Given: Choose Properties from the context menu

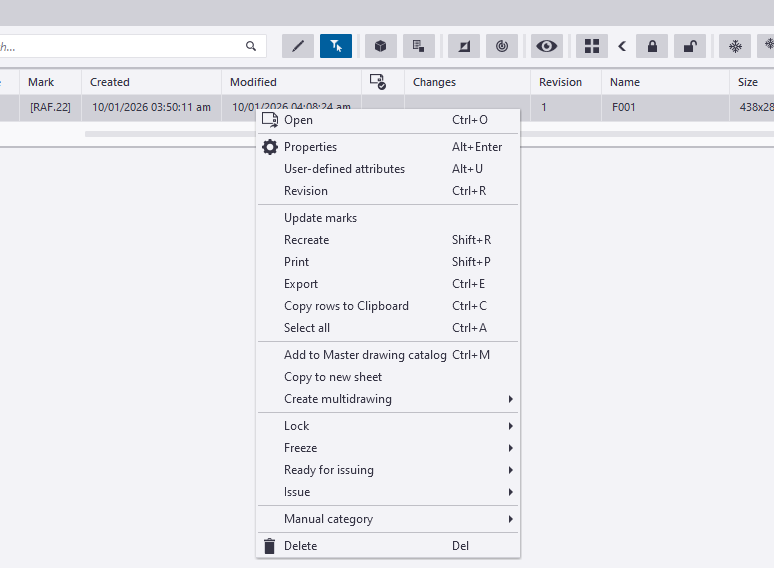Looking at the screenshot, I should pos(388,147).
